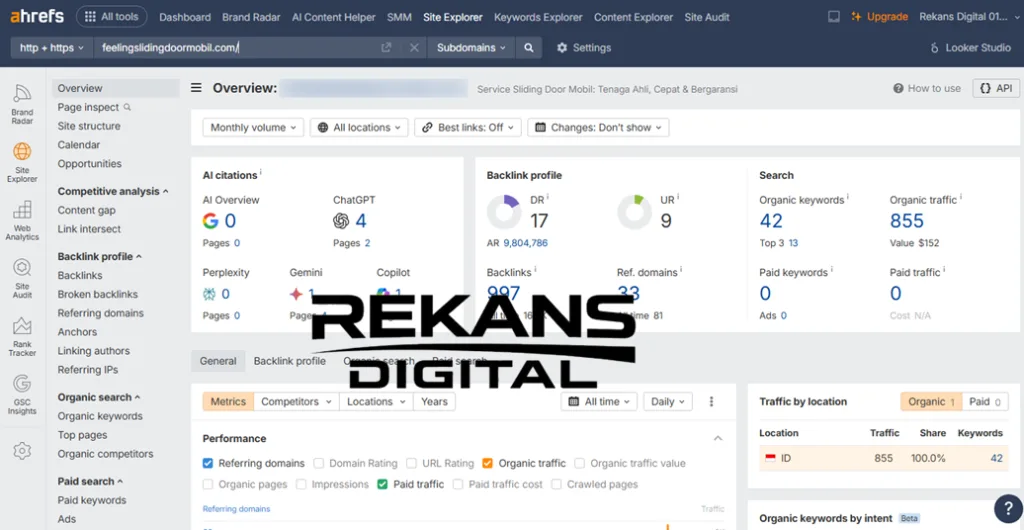Click the How to use link

pos(927,88)
